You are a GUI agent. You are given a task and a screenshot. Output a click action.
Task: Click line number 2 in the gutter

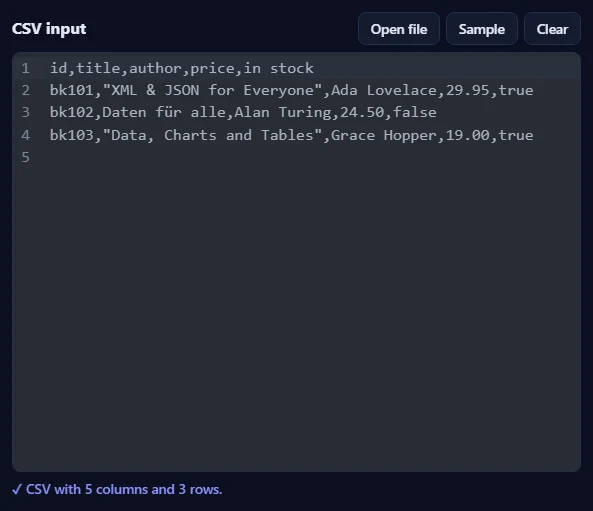click(25, 90)
